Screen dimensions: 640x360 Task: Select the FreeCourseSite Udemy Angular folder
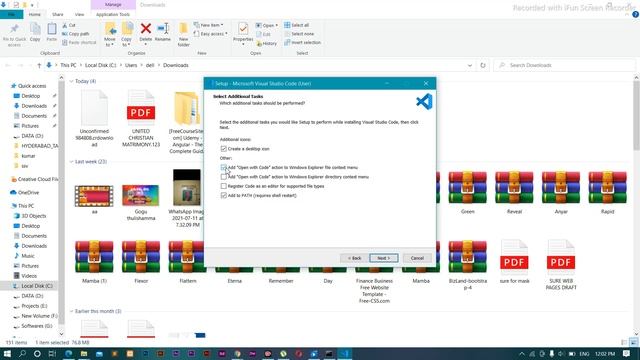187,122
